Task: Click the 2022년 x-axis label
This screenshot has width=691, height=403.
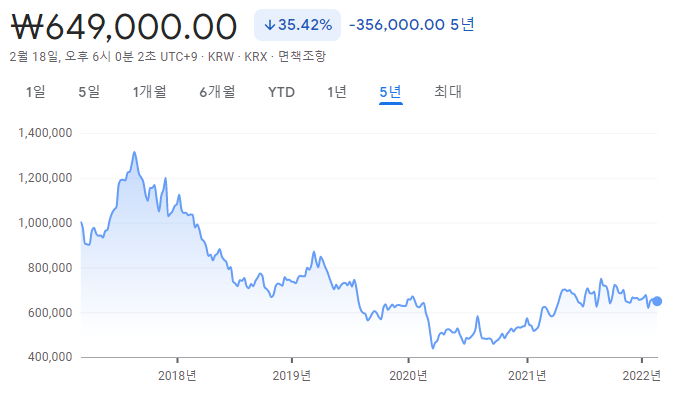Action: click(x=641, y=376)
